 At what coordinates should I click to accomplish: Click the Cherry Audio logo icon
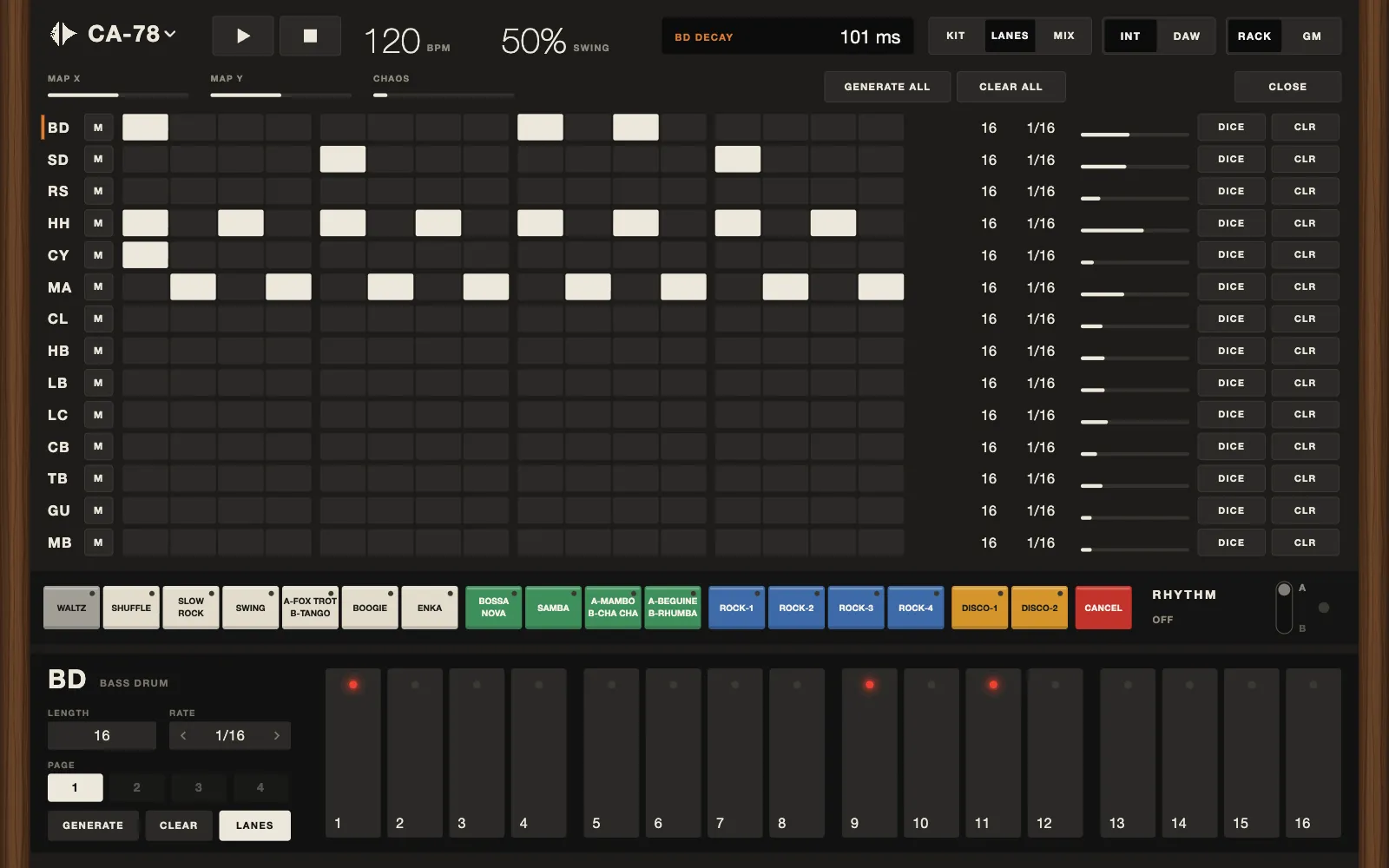point(63,34)
